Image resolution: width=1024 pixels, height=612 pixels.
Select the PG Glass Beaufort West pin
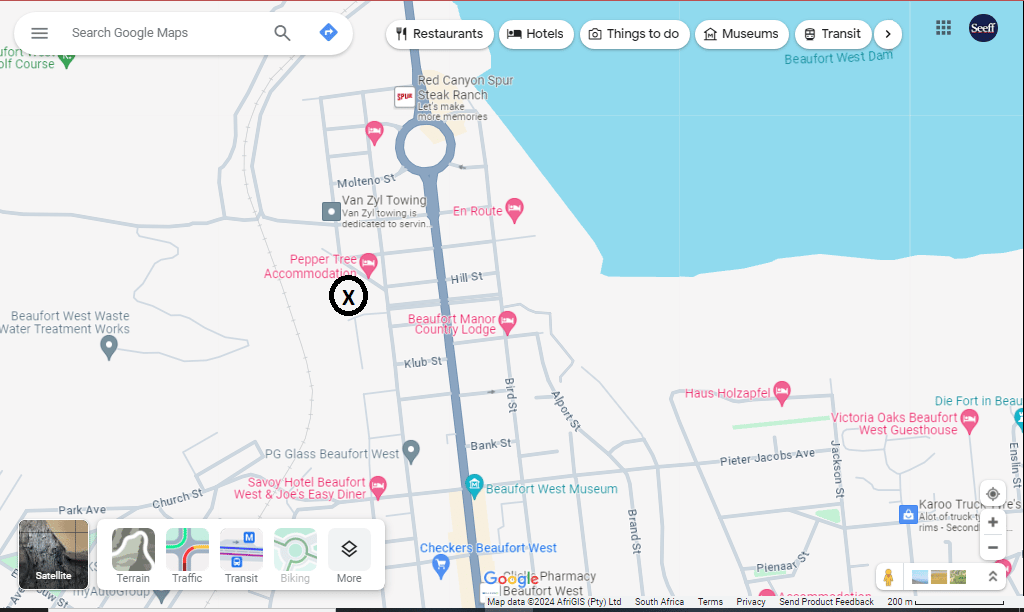[411, 451]
